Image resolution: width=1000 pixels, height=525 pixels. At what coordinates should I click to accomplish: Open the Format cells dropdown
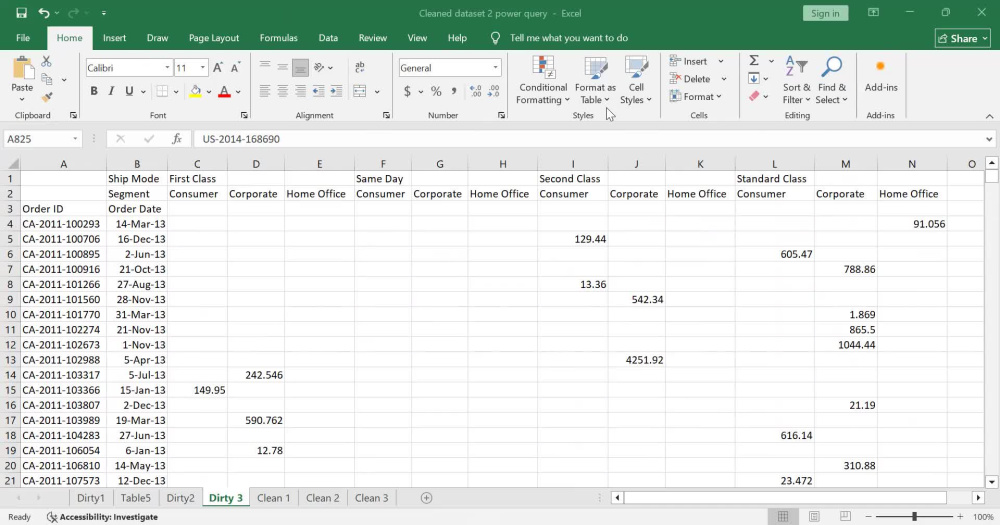click(696, 97)
